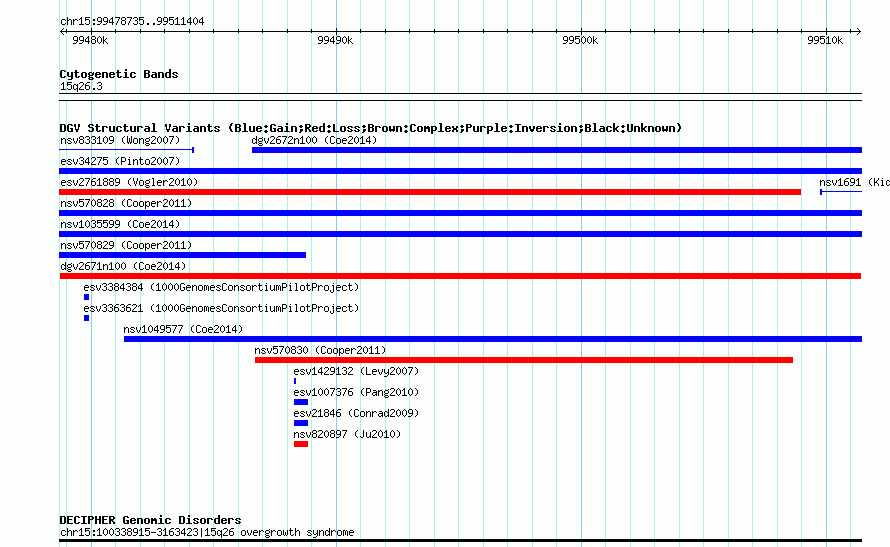The image size is (890, 547).
Task: Click the 99480k ruler tick label
Action: tap(90, 40)
